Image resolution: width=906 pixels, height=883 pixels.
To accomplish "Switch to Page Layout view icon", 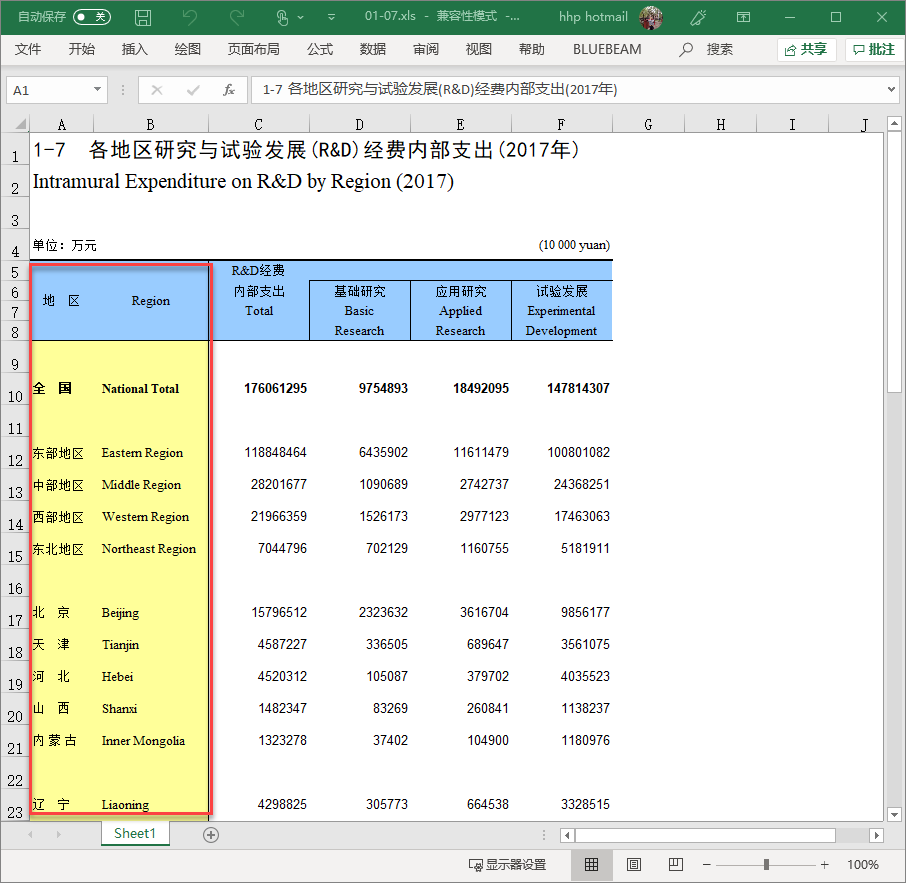I will tap(633, 864).
